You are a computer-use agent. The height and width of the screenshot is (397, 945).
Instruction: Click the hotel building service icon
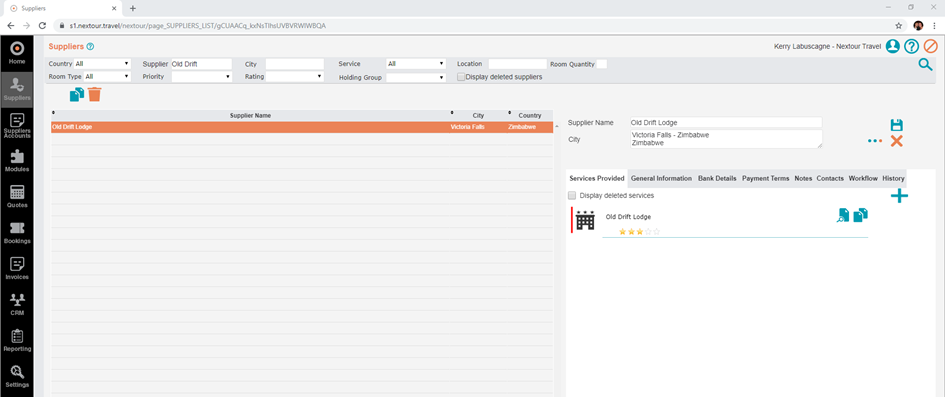585,220
